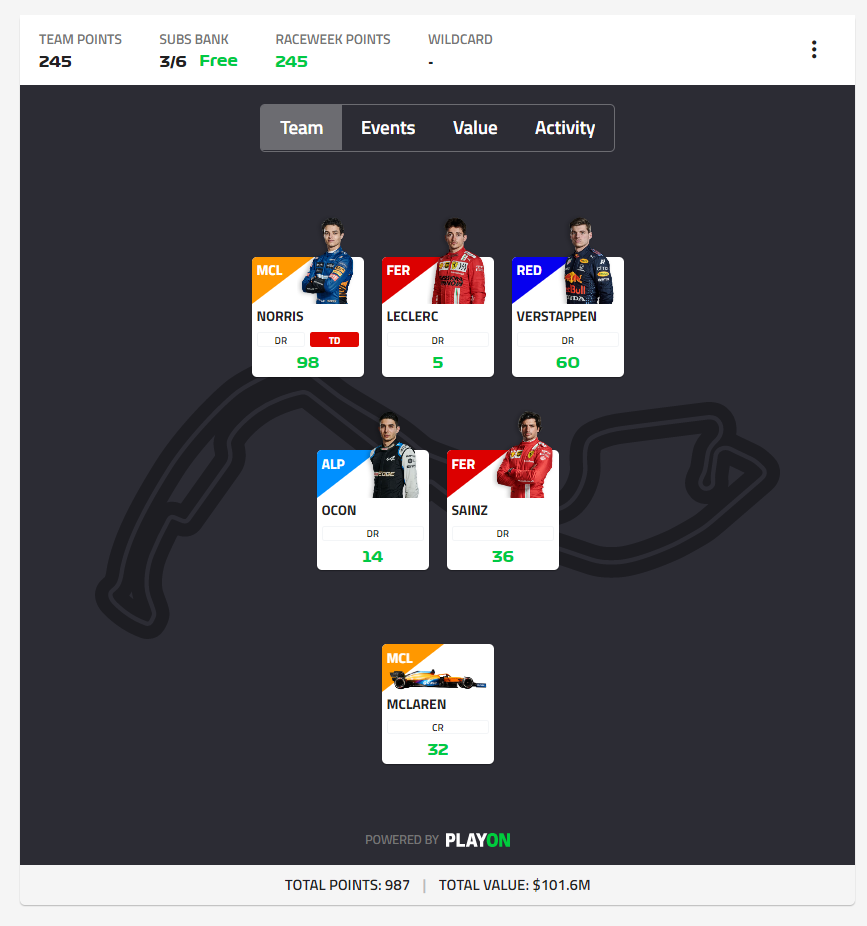Screen dimensions: 867x926
Task: Click the RED team color corner badge
Action: pyautogui.click(x=530, y=272)
